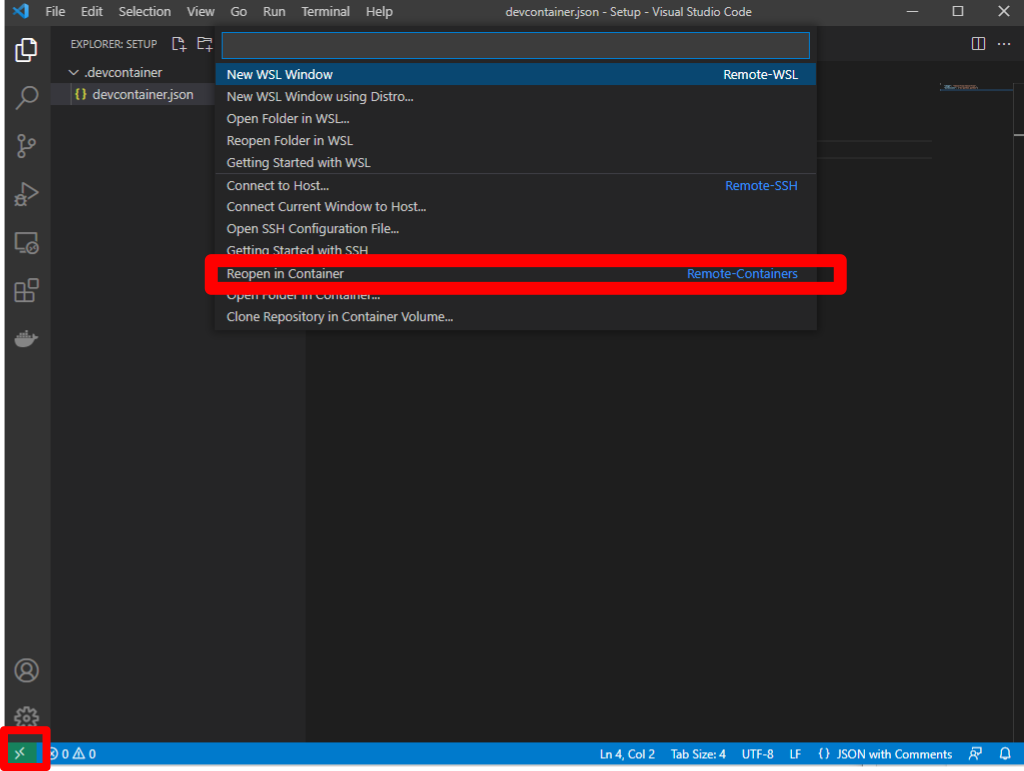The width and height of the screenshot is (1024, 771).
Task: Change Tab Size: 4 indentation setting
Action: click(698, 754)
